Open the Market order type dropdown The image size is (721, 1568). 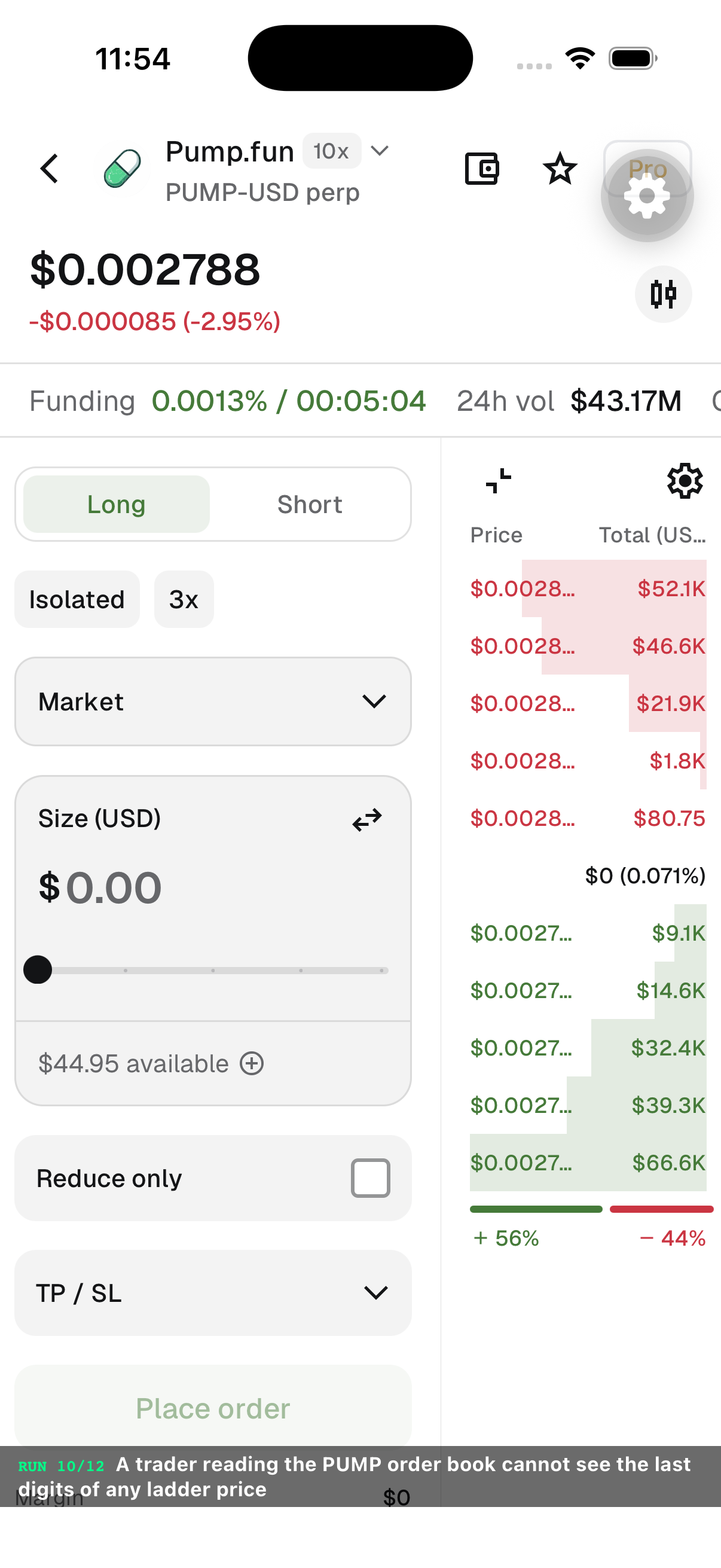tap(213, 701)
